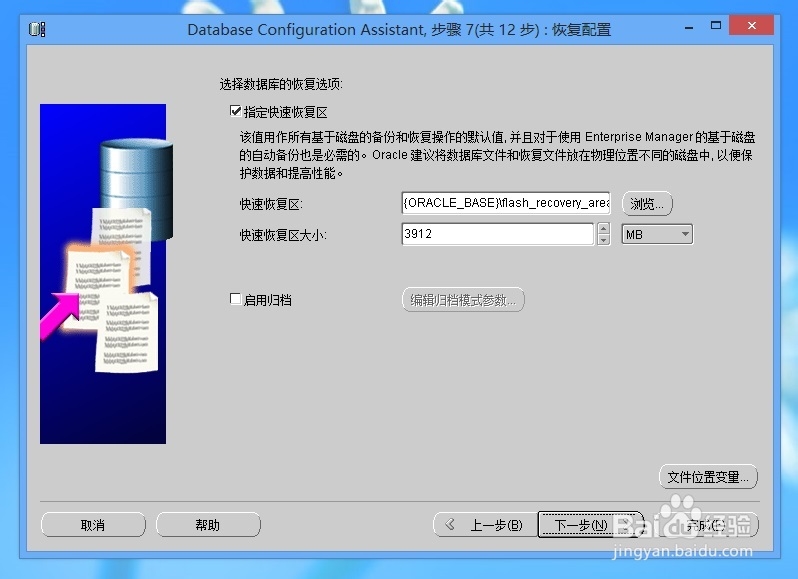Image resolution: width=798 pixels, height=579 pixels.
Task: Enable the 启用归档 checkbox
Action: [x=235, y=299]
